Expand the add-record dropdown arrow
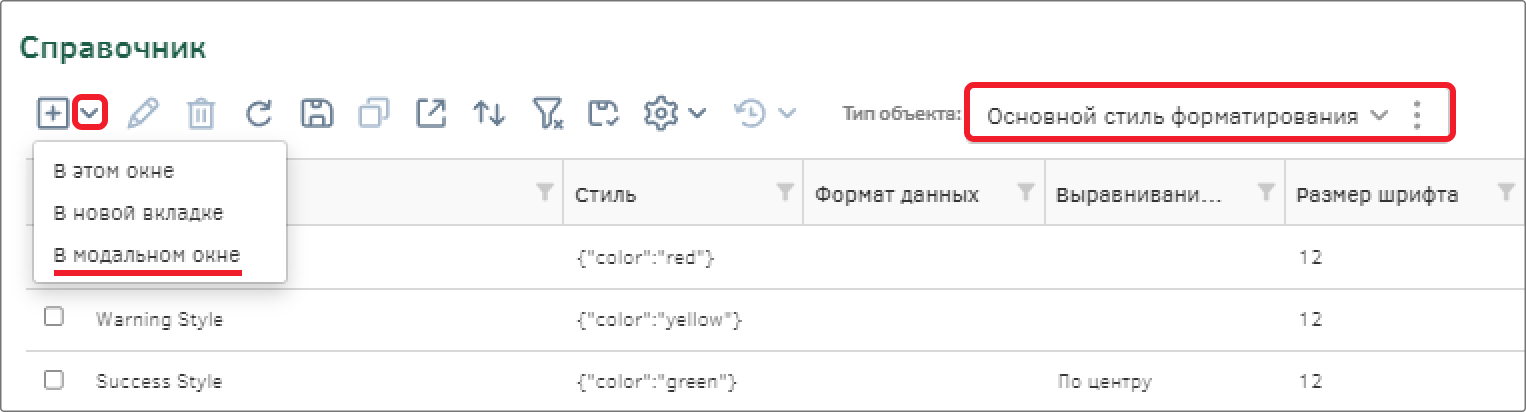Image resolution: width=1526 pixels, height=412 pixels. click(91, 114)
